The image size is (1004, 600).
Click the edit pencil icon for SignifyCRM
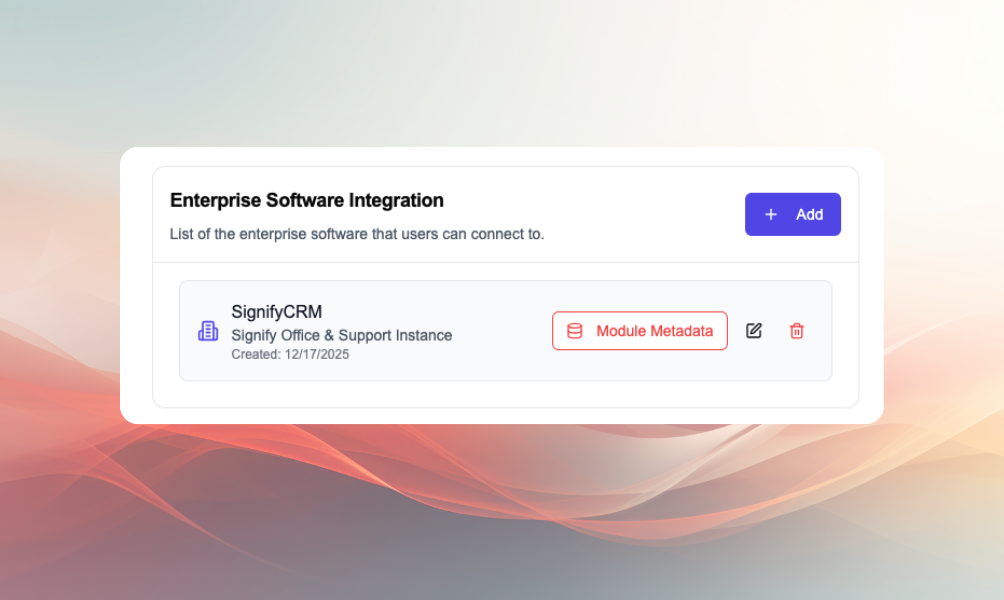click(754, 331)
